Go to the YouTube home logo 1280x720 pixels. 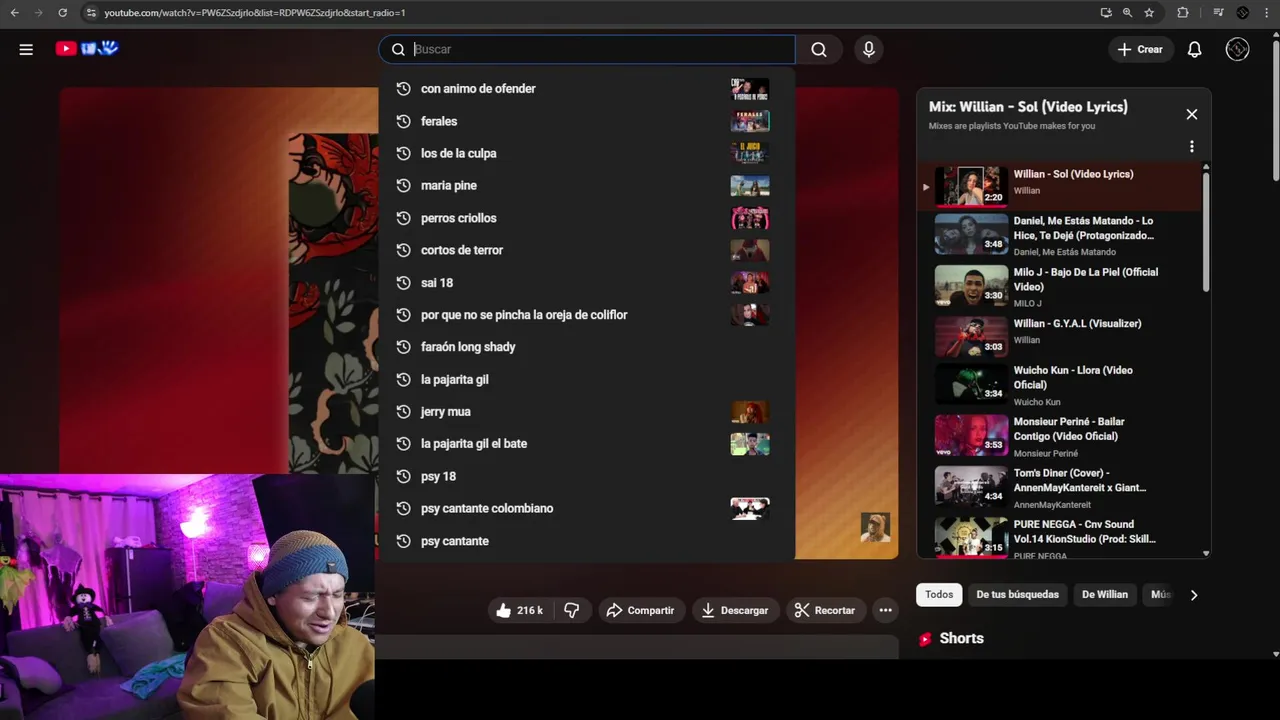87,48
